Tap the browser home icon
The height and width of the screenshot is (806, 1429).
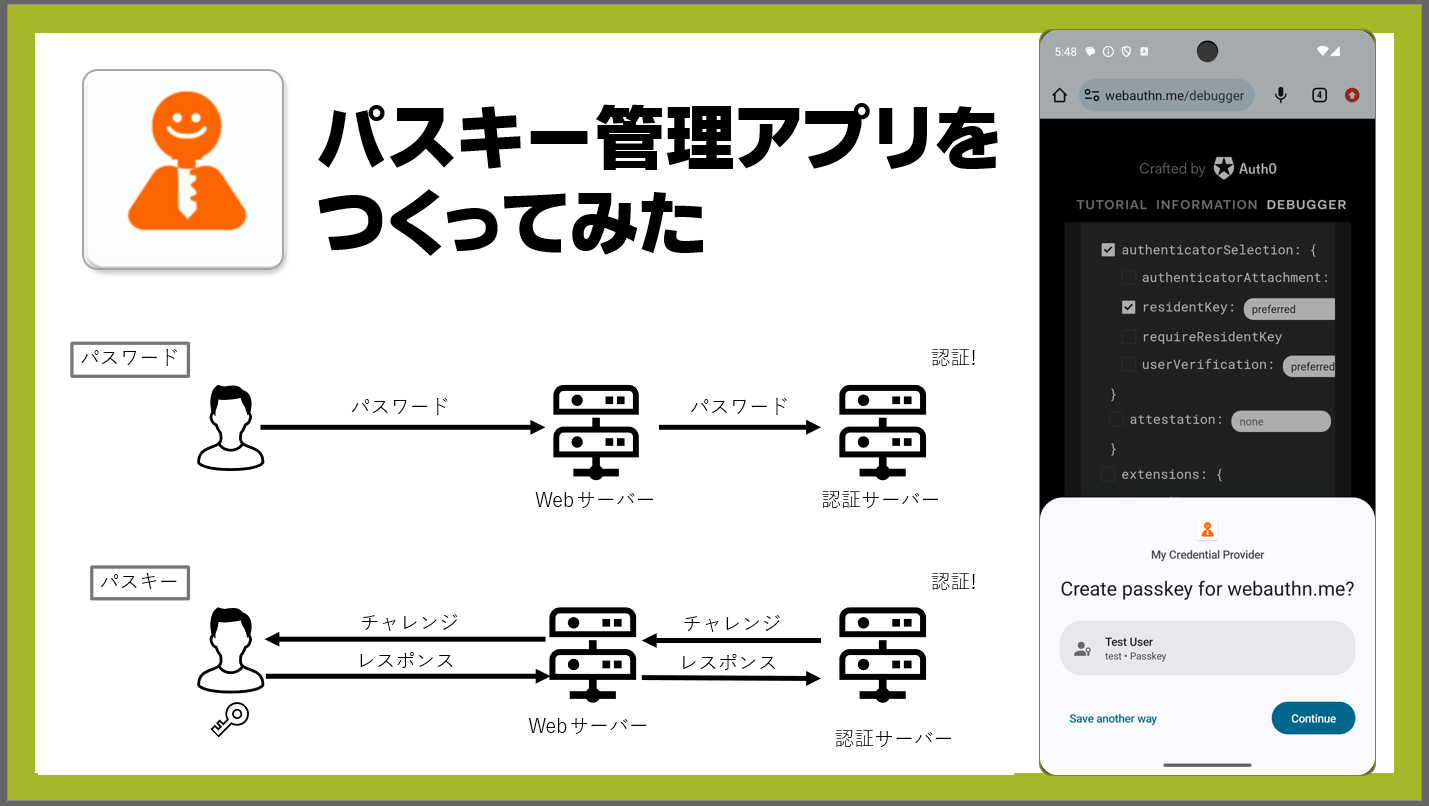coord(1060,95)
